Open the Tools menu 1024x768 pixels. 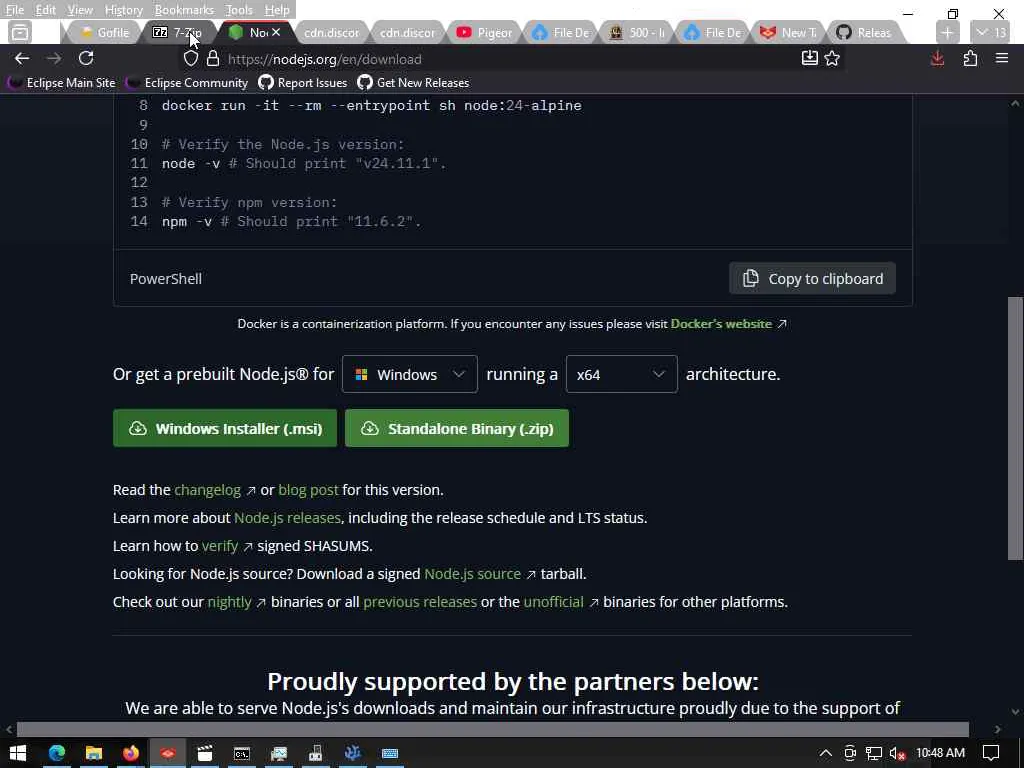[x=239, y=10]
